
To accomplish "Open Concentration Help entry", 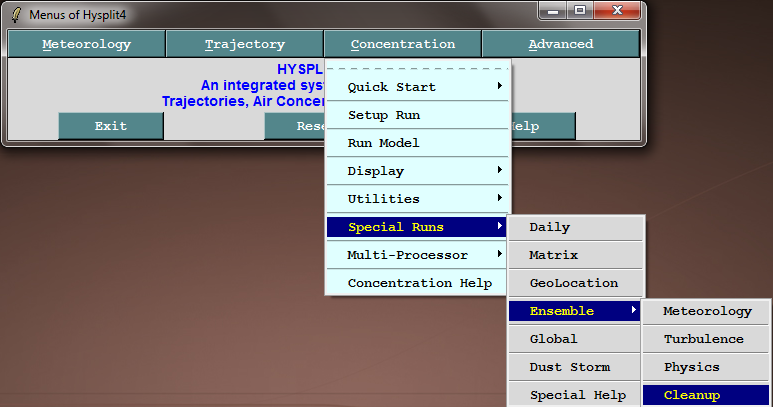I will click(x=417, y=283).
